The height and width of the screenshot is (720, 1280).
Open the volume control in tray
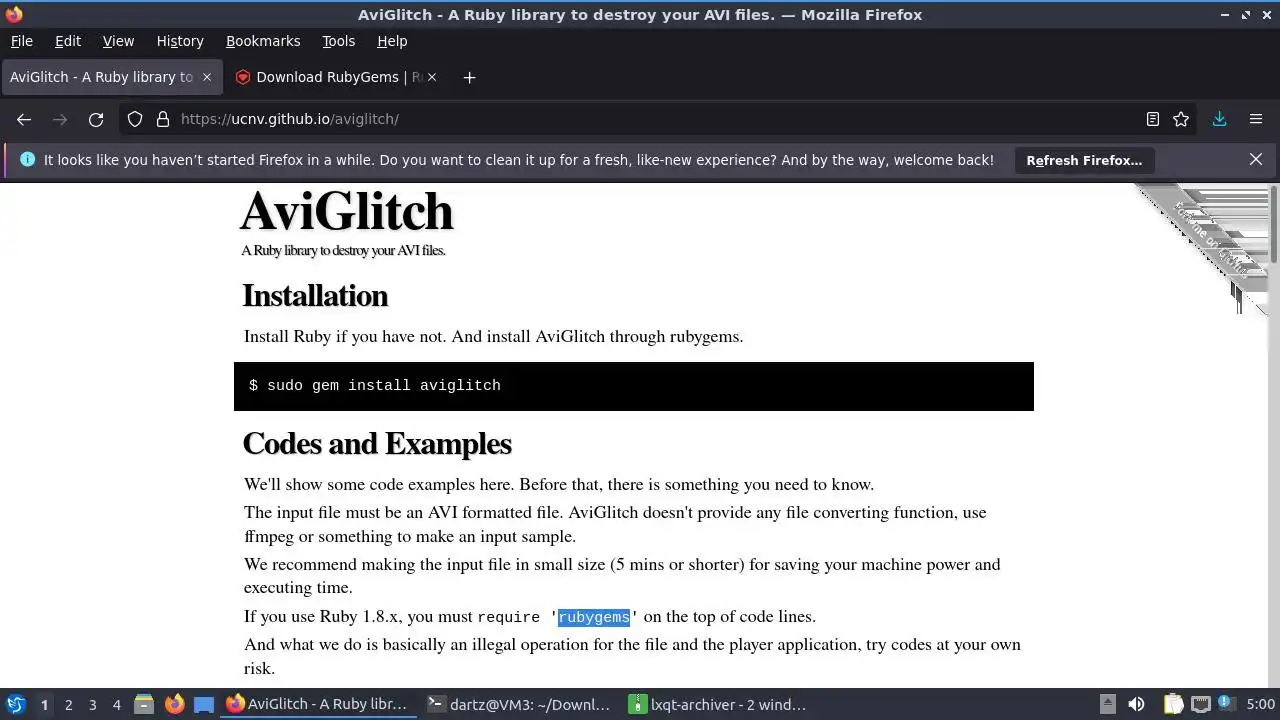pos(1136,705)
